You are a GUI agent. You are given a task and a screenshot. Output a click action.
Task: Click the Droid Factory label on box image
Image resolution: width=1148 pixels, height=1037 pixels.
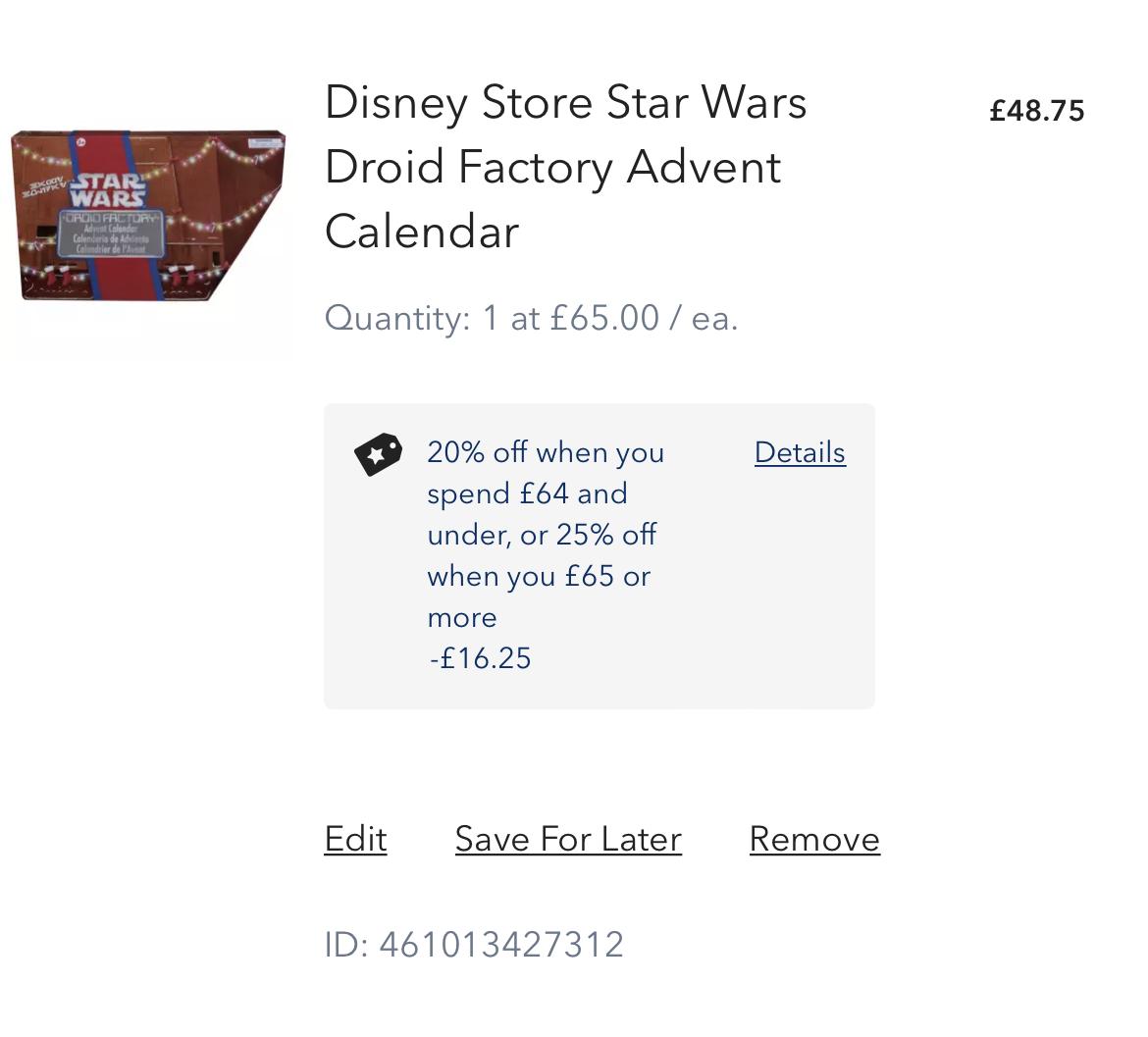point(108,219)
